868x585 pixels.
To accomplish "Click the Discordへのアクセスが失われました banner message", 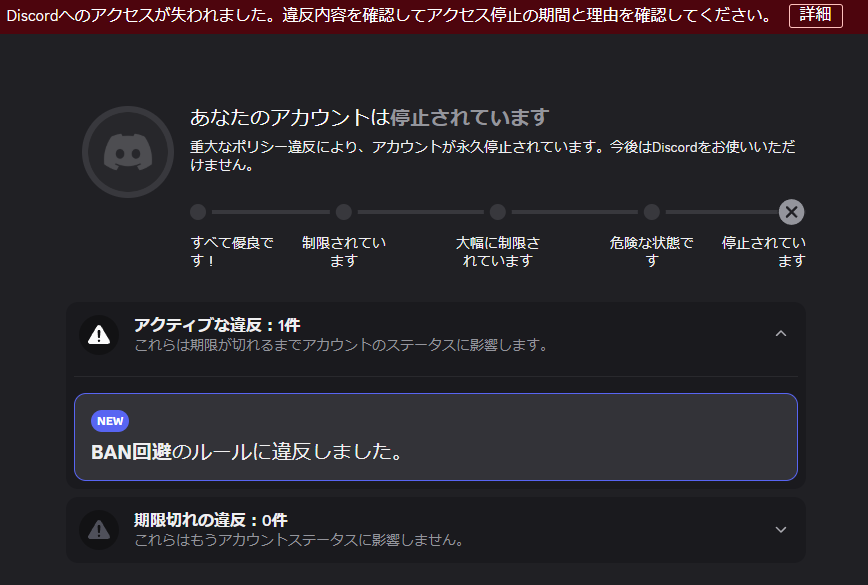I will [x=388, y=15].
